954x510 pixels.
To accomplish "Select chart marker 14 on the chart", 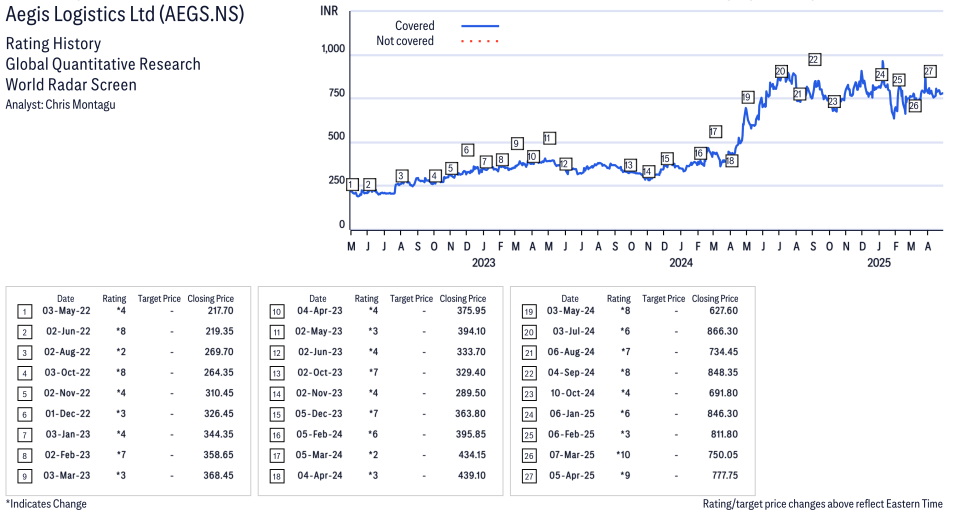I will (x=647, y=172).
